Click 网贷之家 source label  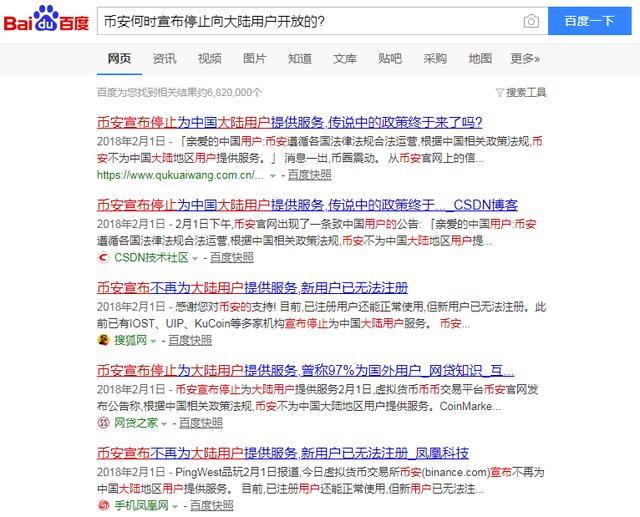[136, 423]
